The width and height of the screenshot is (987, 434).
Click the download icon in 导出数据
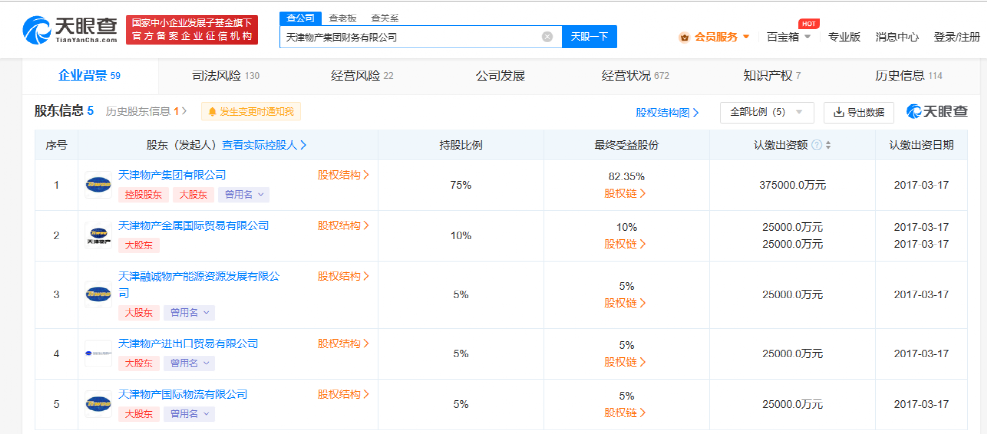coord(838,113)
